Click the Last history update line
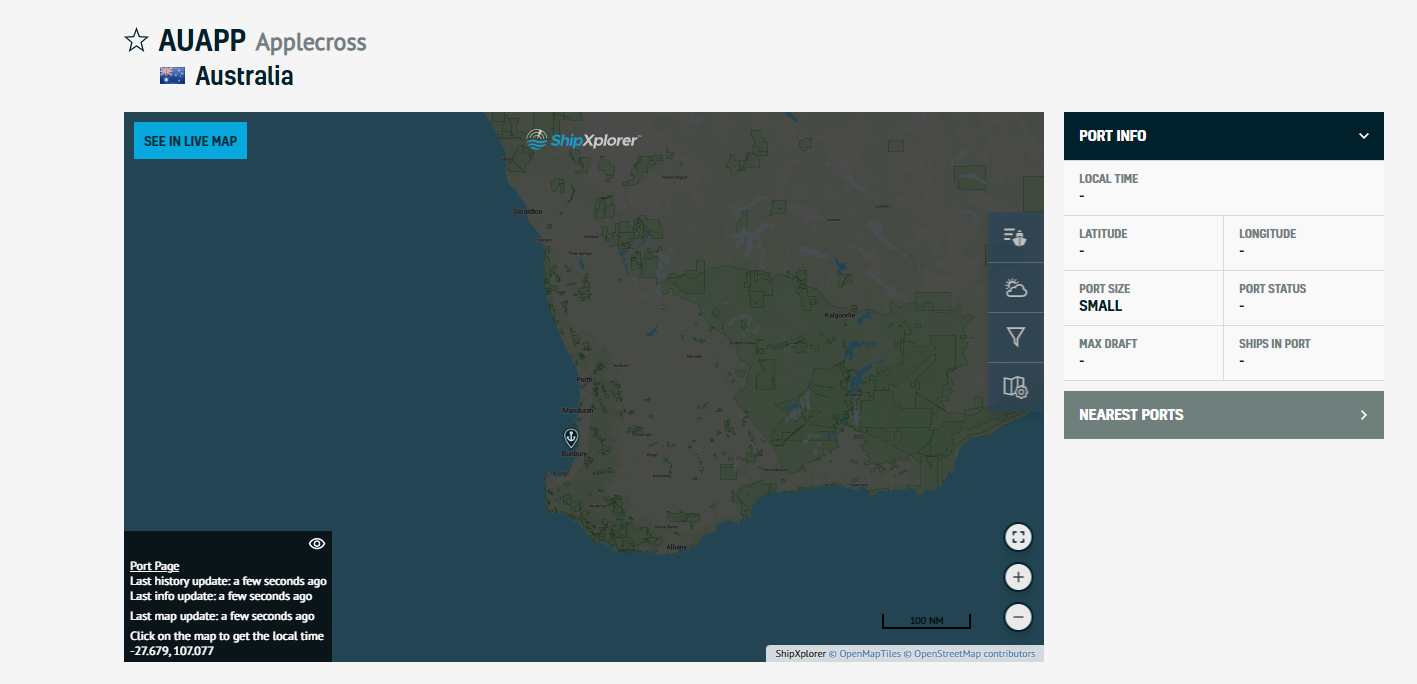Image resolution: width=1417 pixels, height=684 pixels. (x=228, y=581)
